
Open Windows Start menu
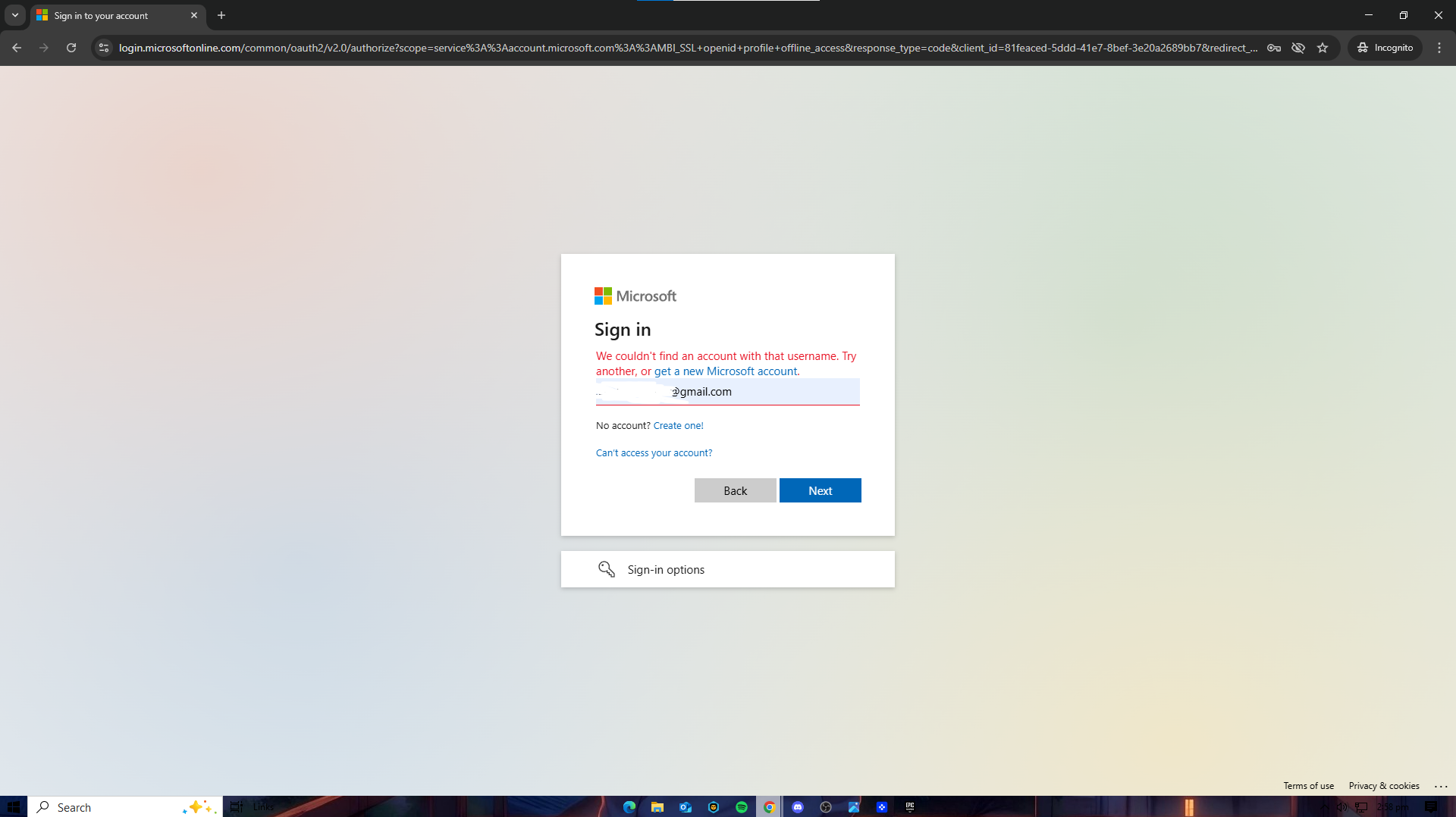click(14, 807)
